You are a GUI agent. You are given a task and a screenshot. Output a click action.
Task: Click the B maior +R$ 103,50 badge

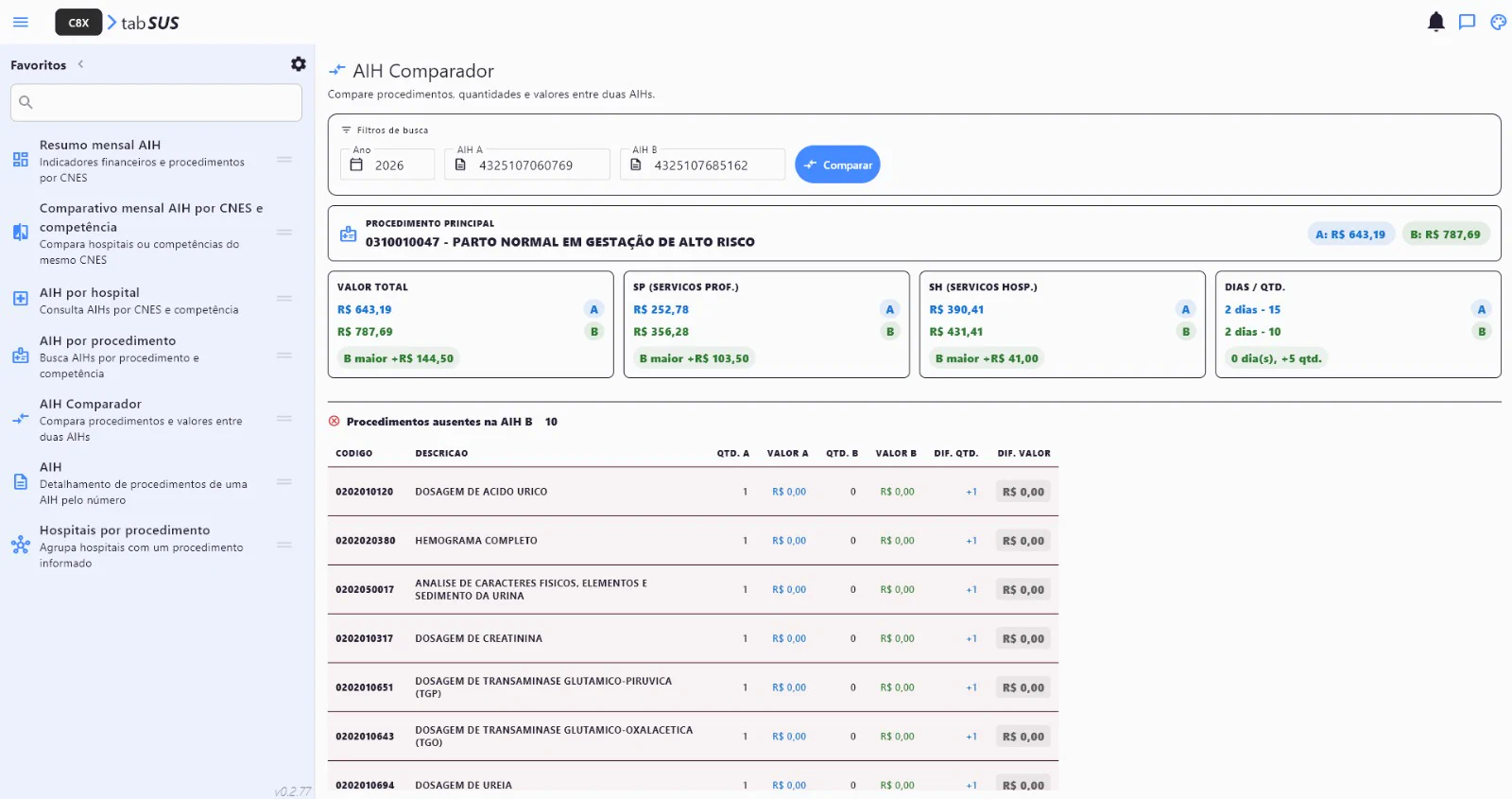point(694,358)
